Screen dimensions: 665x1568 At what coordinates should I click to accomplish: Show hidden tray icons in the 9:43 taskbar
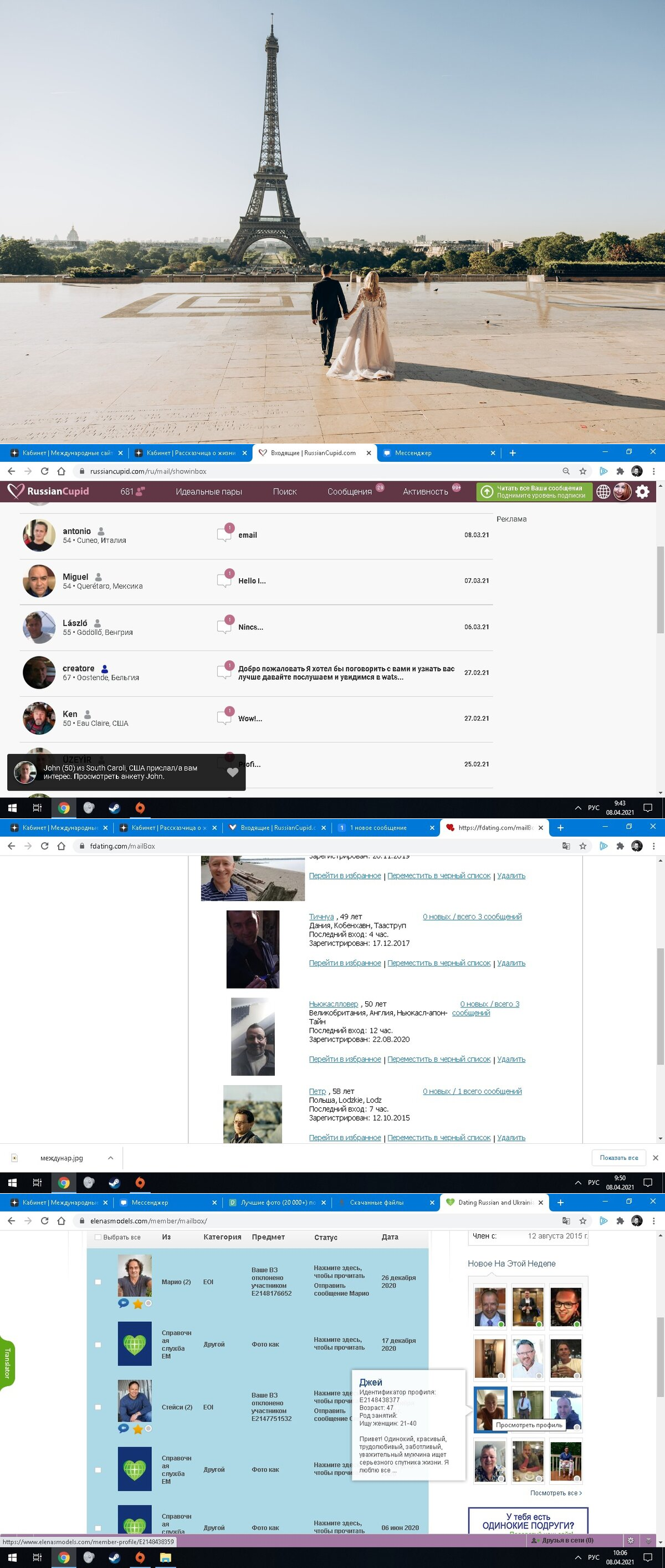click(578, 808)
